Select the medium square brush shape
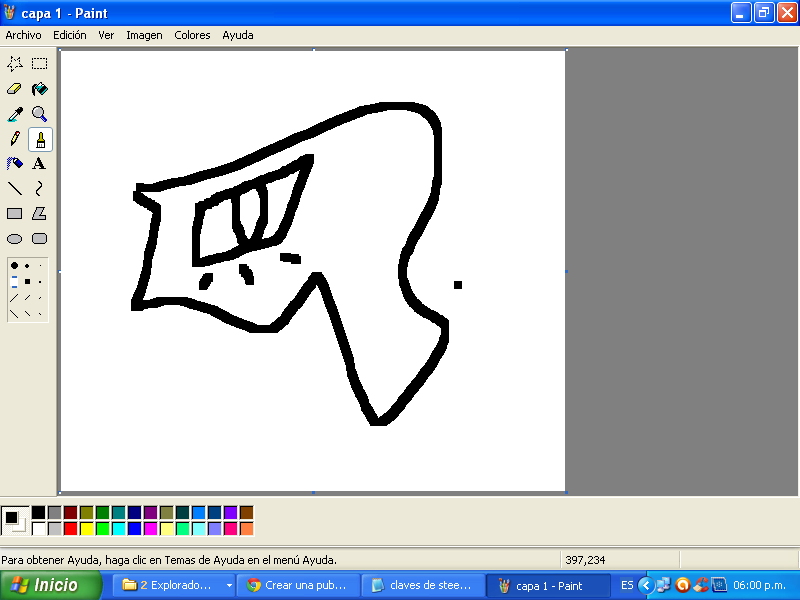The image size is (800, 600). [27, 282]
